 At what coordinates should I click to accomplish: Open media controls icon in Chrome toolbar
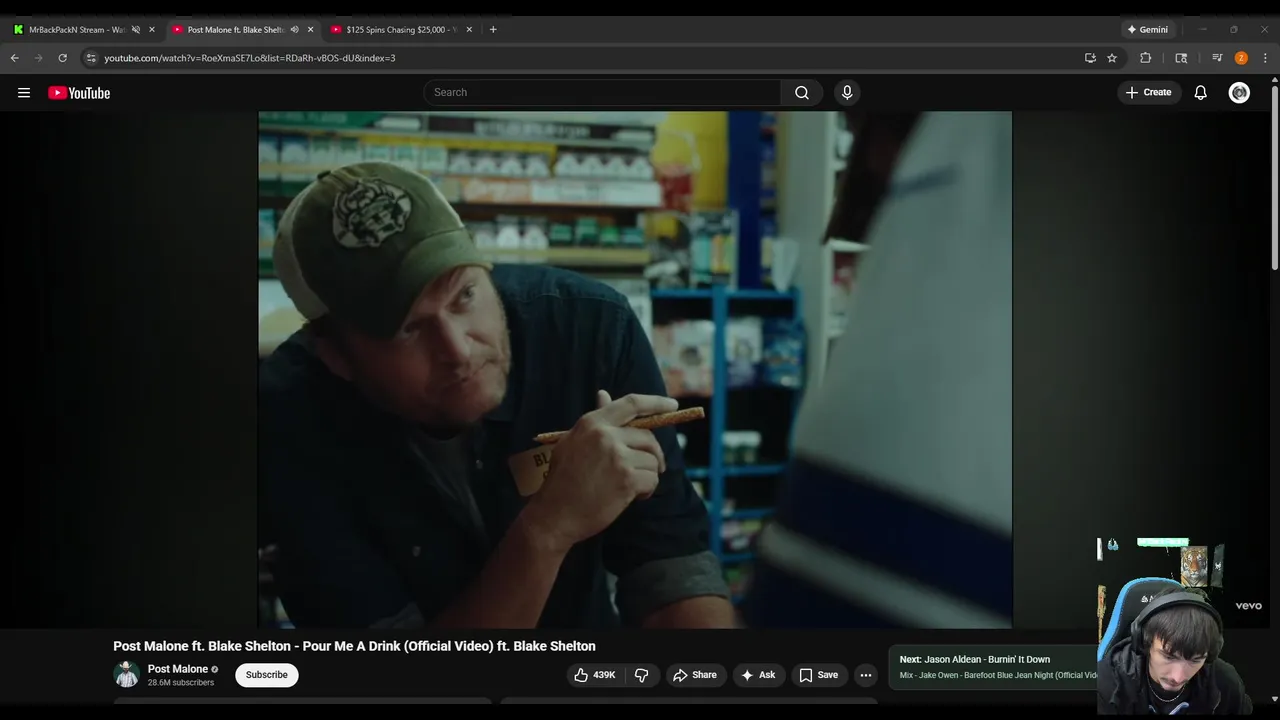point(1217,58)
